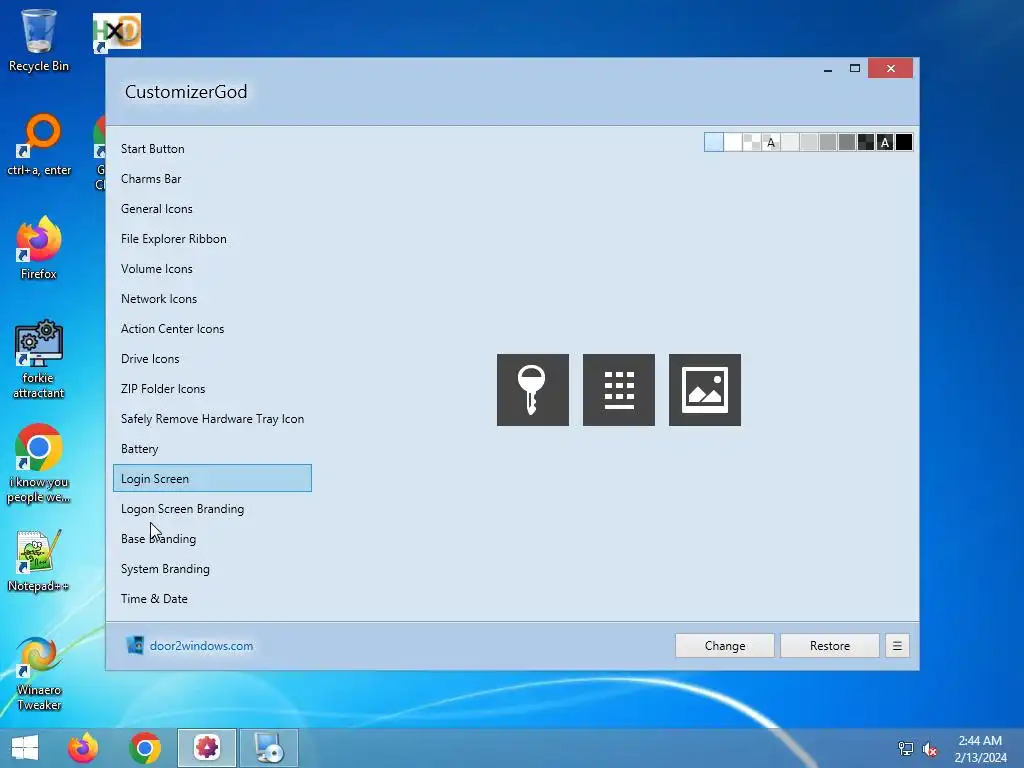Choose the medium gray background swatch
Viewport: 1024px width, 768px height.
pyautogui.click(x=827, y=142)
